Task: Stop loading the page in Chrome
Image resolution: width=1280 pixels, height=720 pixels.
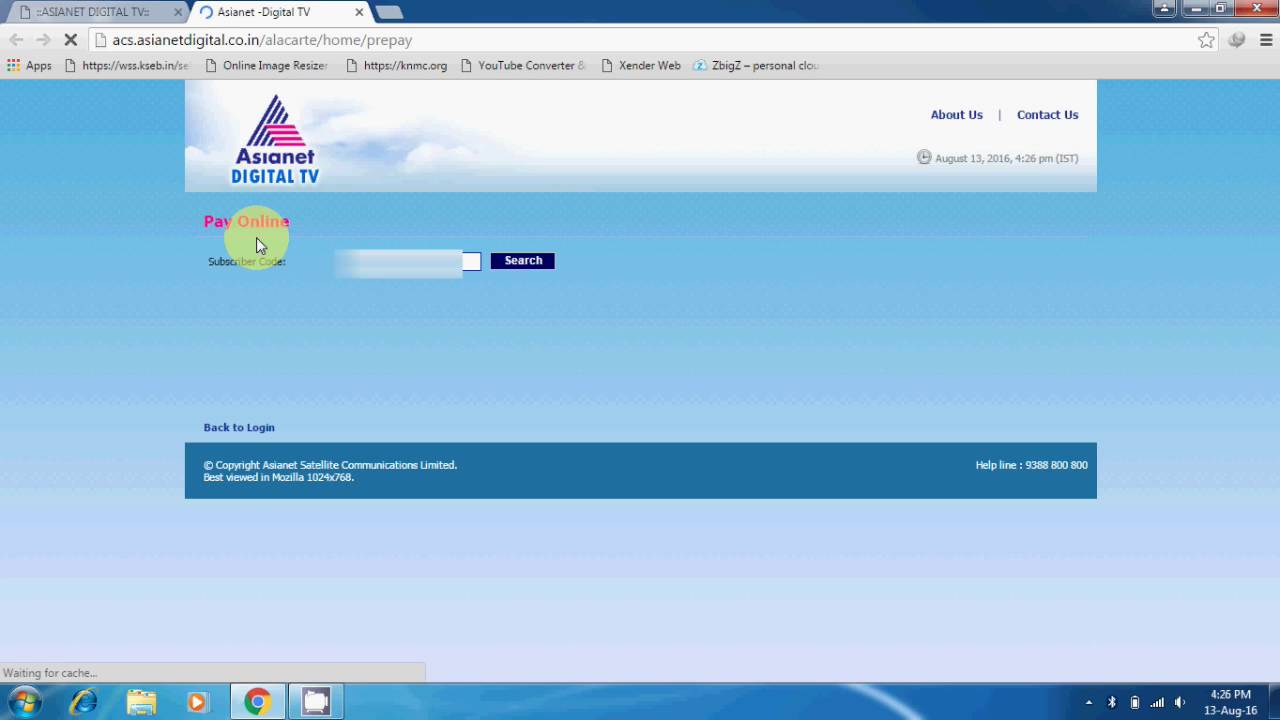Action: (x=71, y=40)
